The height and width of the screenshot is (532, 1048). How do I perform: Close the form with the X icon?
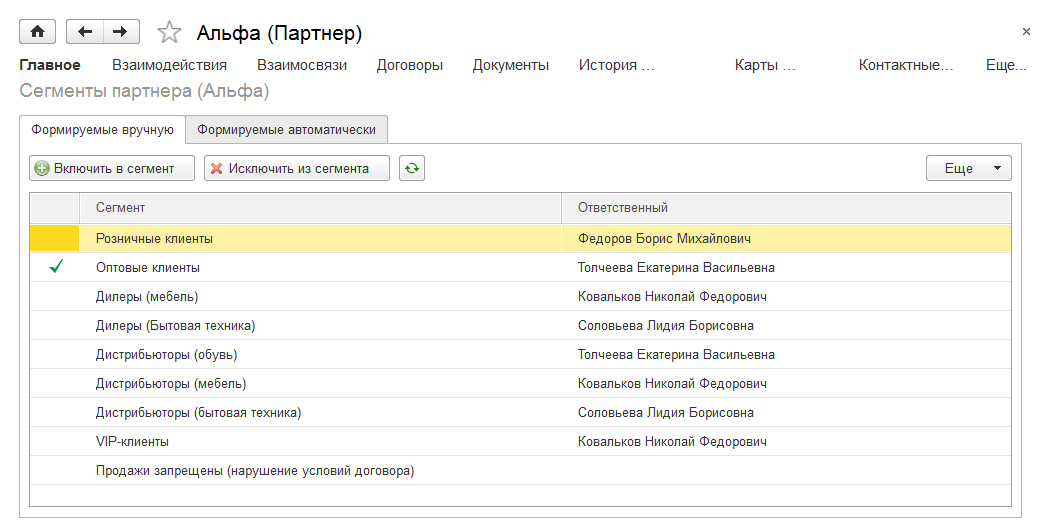click(x=1026, y=32)
